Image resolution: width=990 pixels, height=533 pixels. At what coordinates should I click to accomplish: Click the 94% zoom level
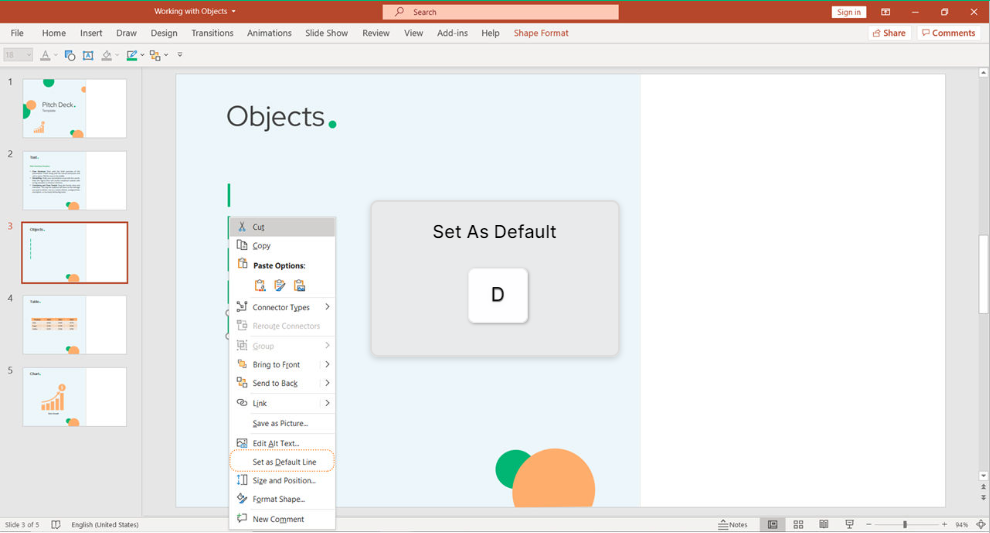click(x=962, y=525)
